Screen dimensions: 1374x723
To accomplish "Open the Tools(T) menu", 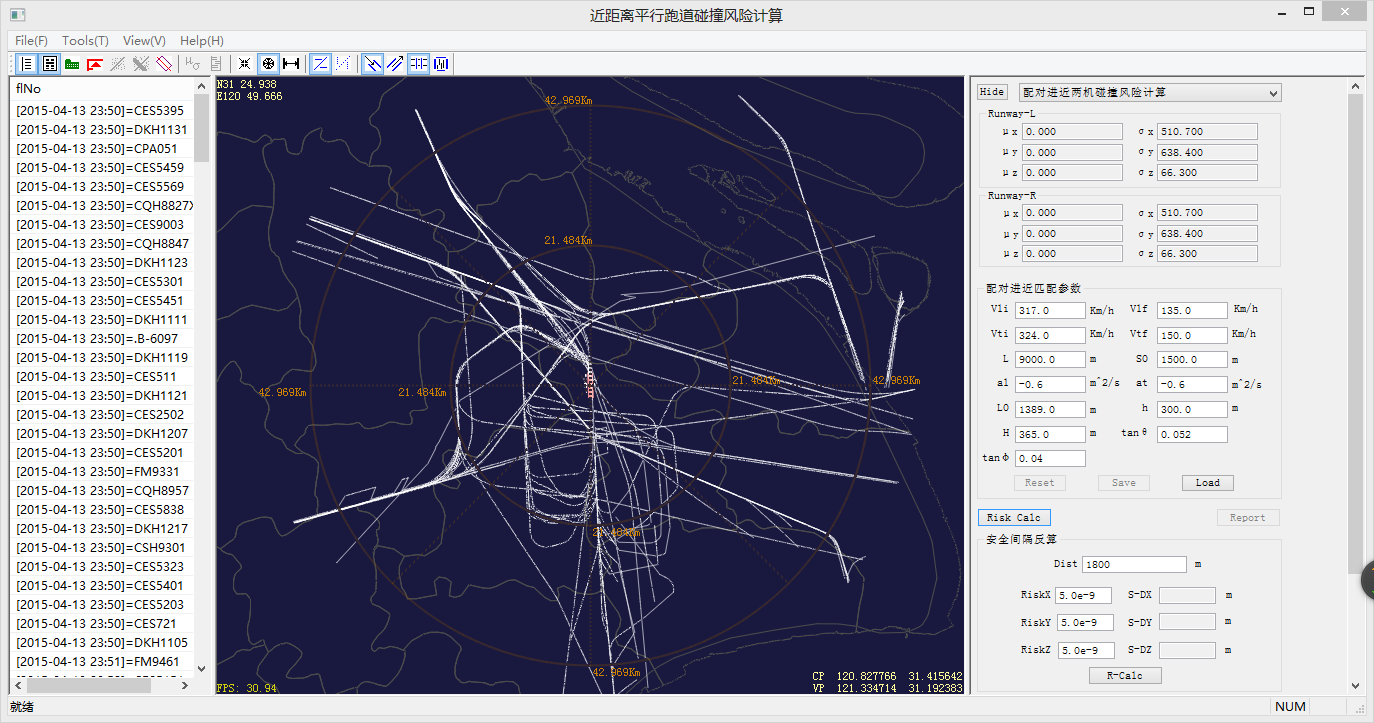I will click(85, 41).
